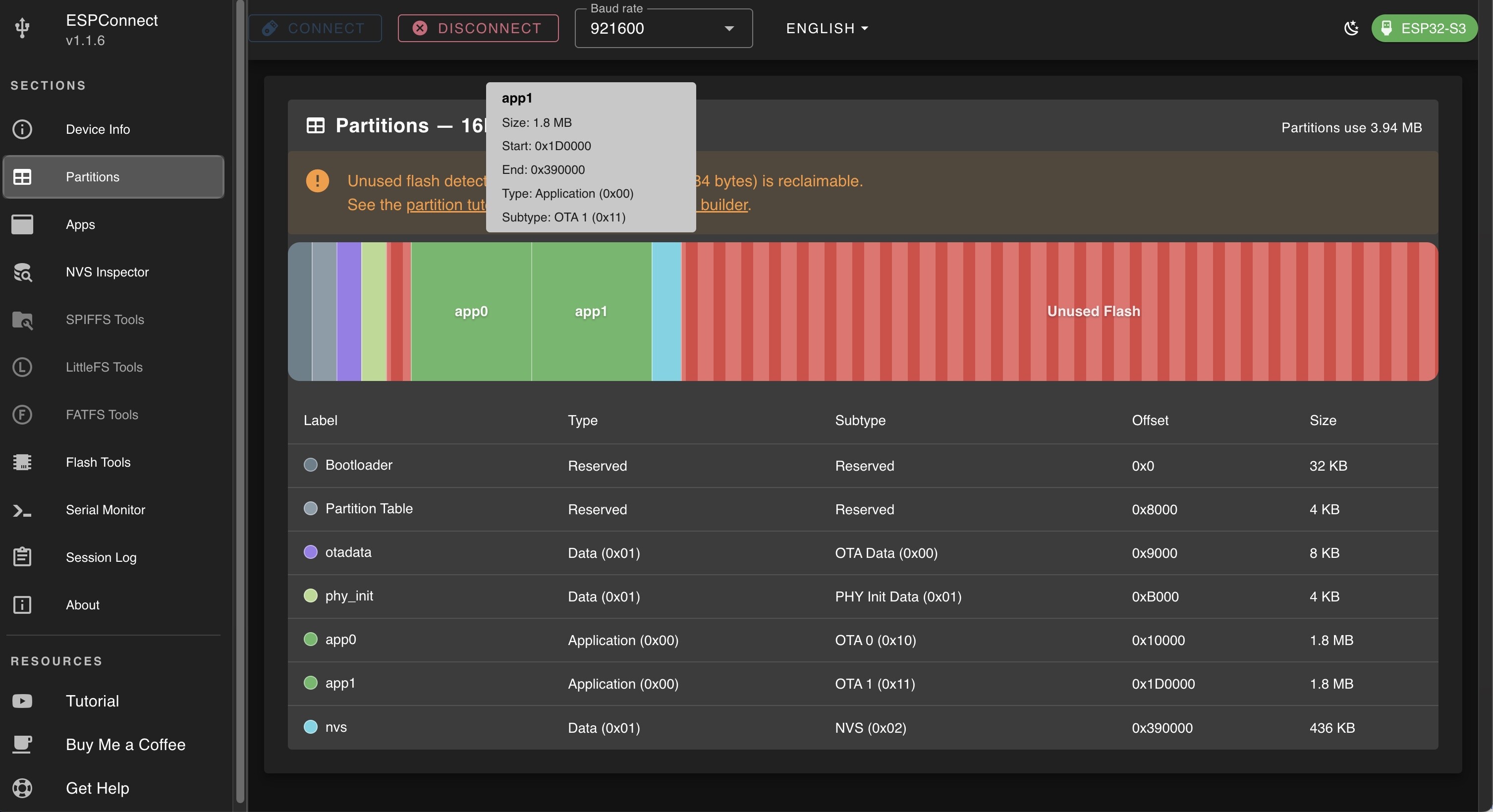Open Flash Tools chip icon
Viewport: 1493px width, 812px height.
click(22, 462)
